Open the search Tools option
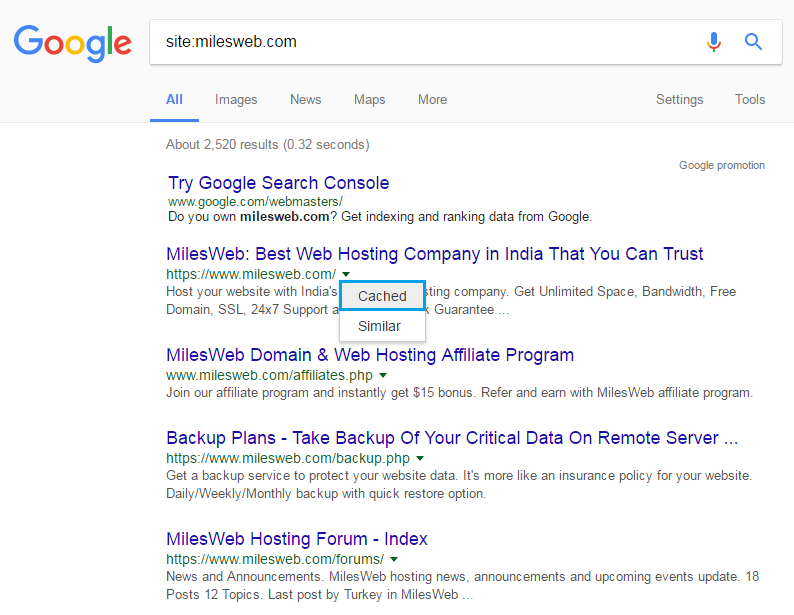794x615 pixels. click(x=750, y=100)
